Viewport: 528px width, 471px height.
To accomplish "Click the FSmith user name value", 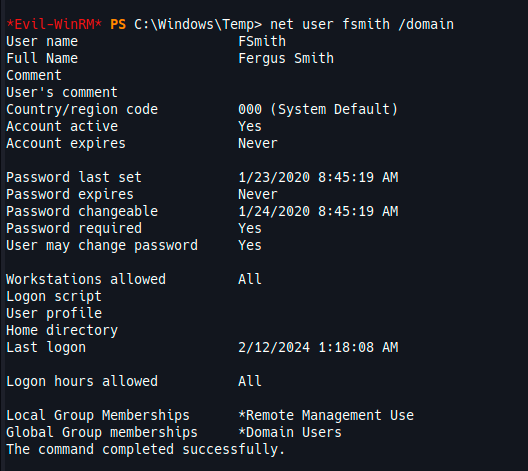I will [262, 41].
